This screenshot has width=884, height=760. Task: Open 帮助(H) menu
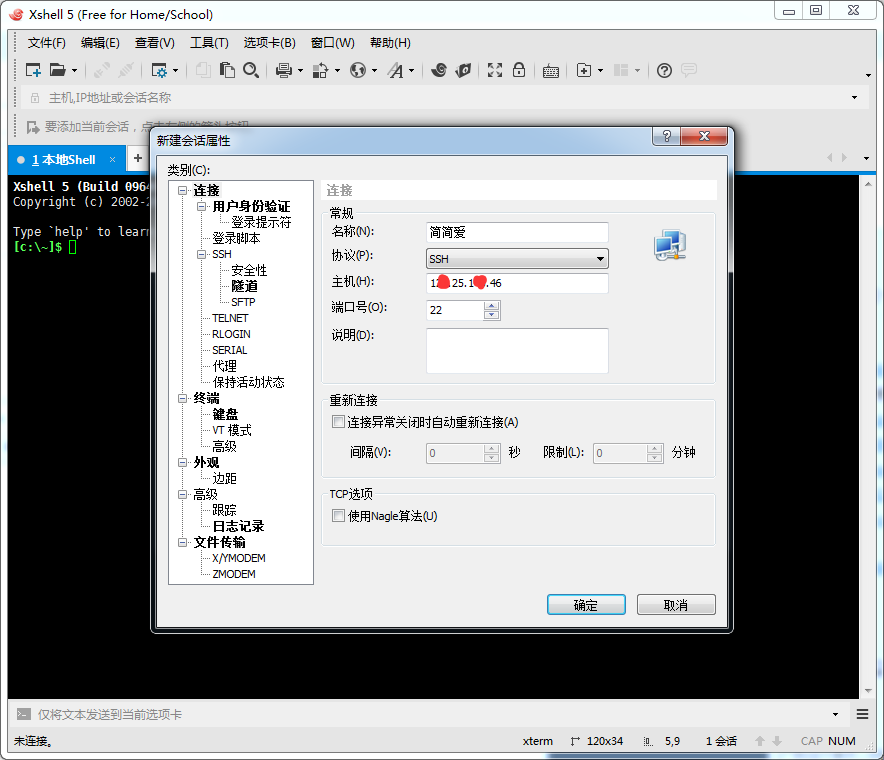tap(390, 43)
